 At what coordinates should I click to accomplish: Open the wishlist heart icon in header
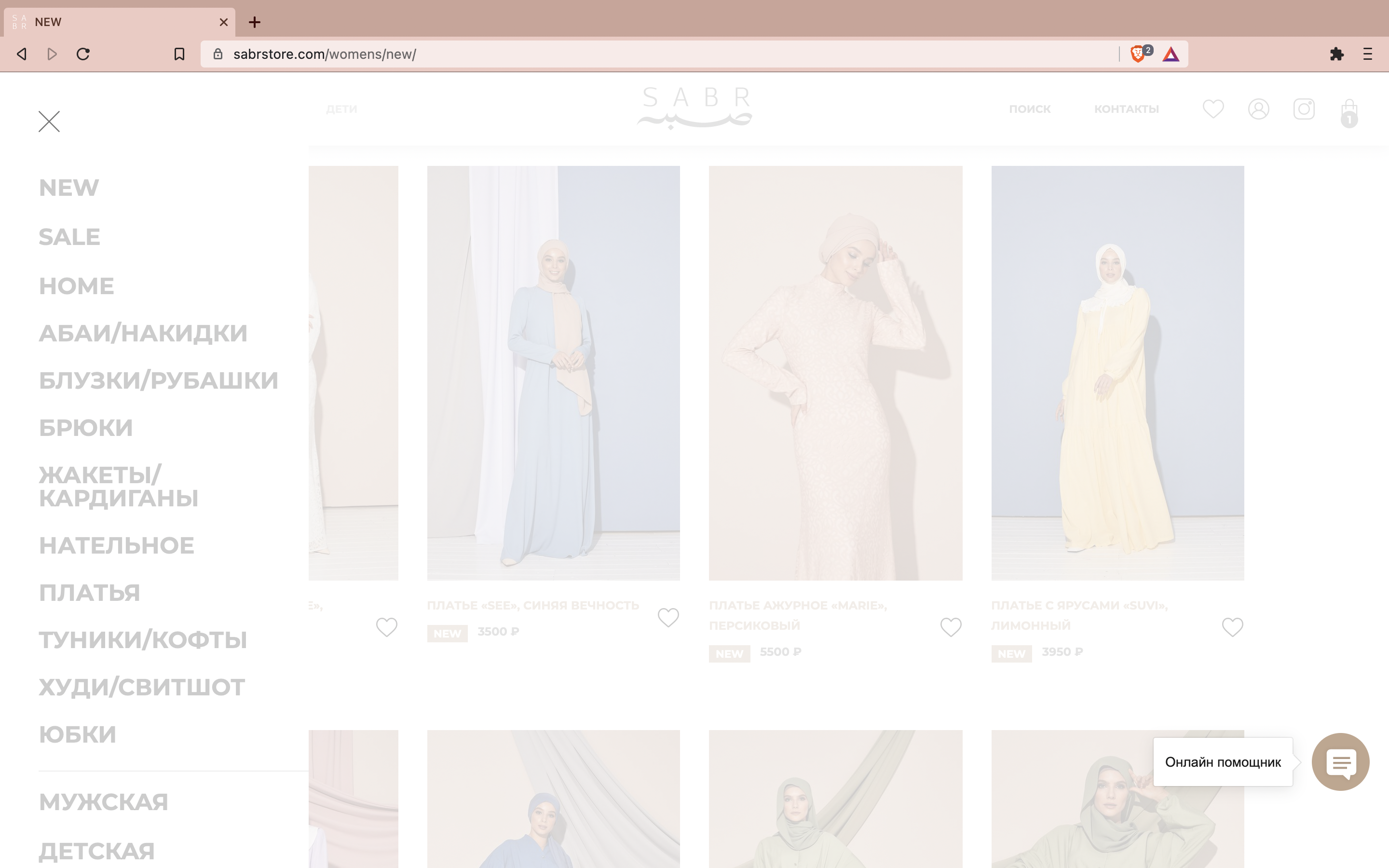(1213, 108)
